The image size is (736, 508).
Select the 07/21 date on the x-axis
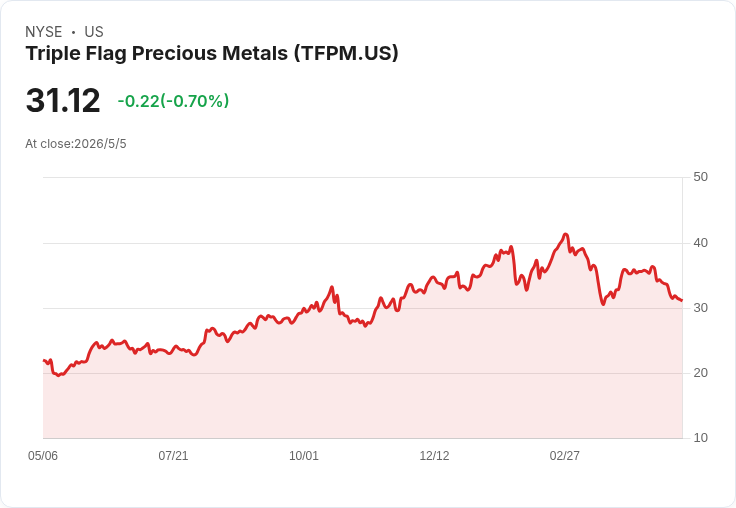point(173,455)
